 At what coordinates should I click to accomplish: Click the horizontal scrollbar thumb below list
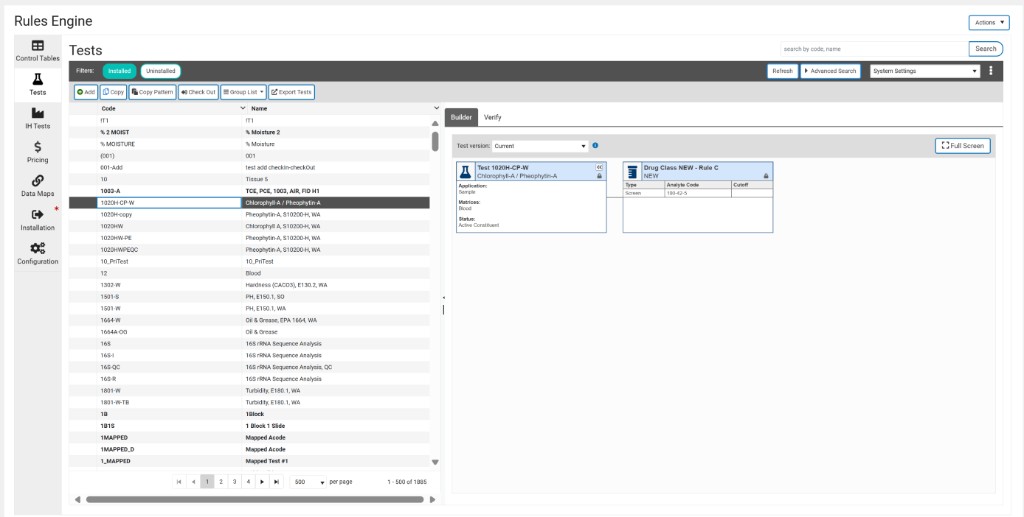click(x=255, y=499)
